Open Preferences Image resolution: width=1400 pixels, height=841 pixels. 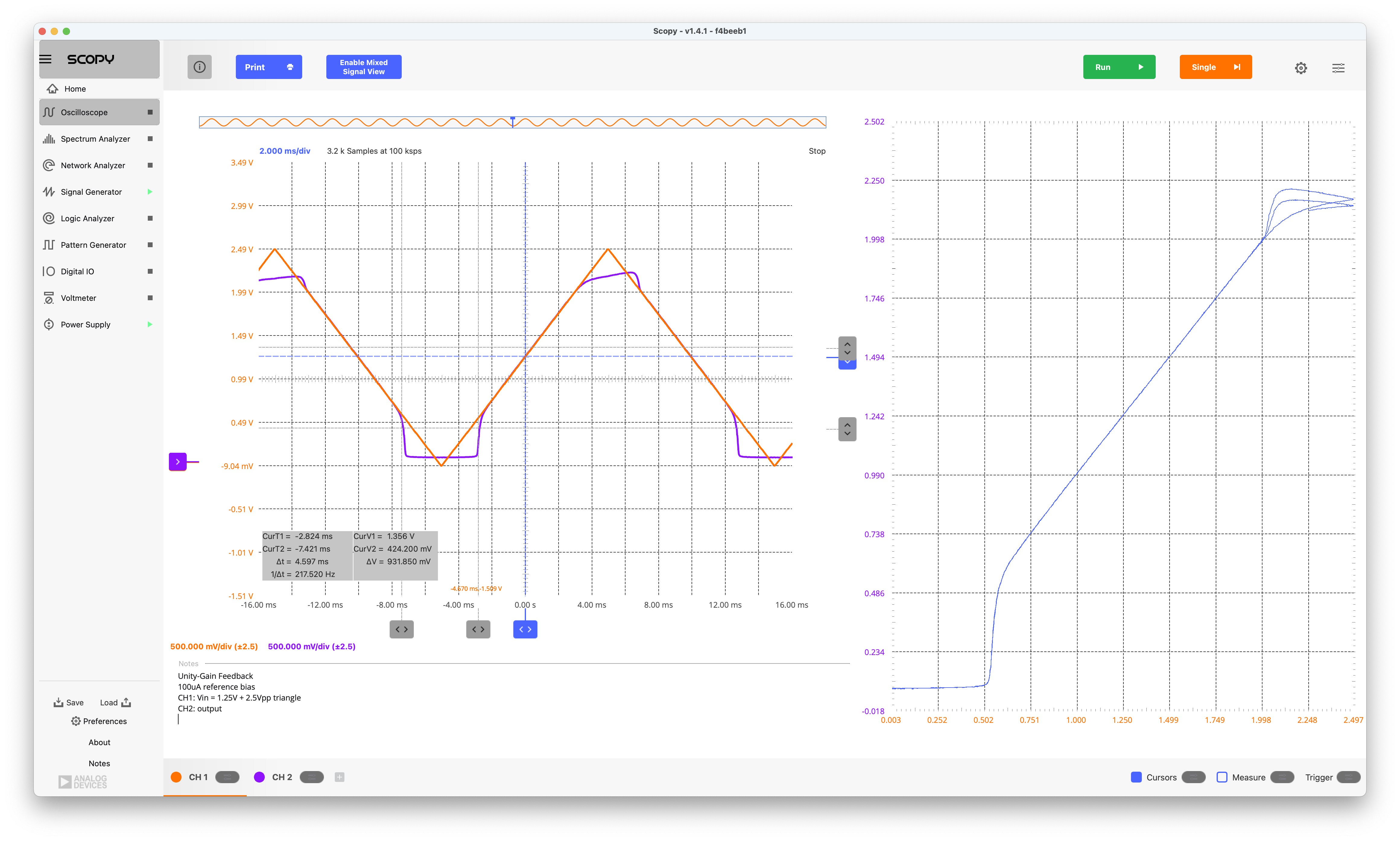pos(99,721)
